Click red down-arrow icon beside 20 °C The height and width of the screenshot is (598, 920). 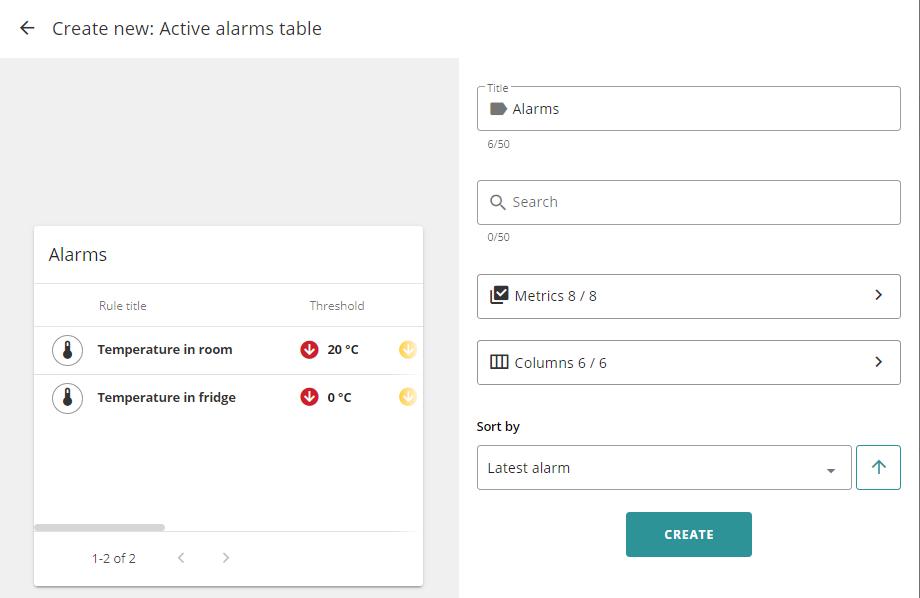pos(309,349)
